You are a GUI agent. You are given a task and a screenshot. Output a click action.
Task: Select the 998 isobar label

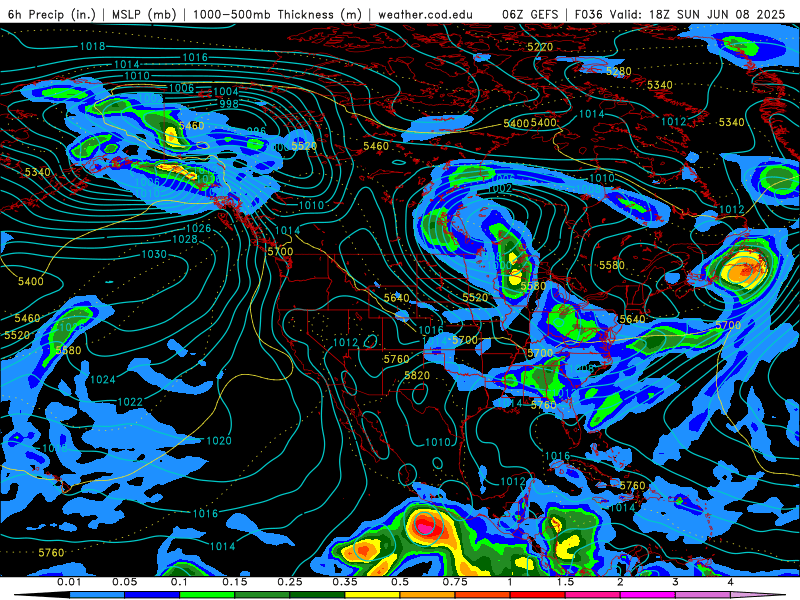[x=229, y=104]
